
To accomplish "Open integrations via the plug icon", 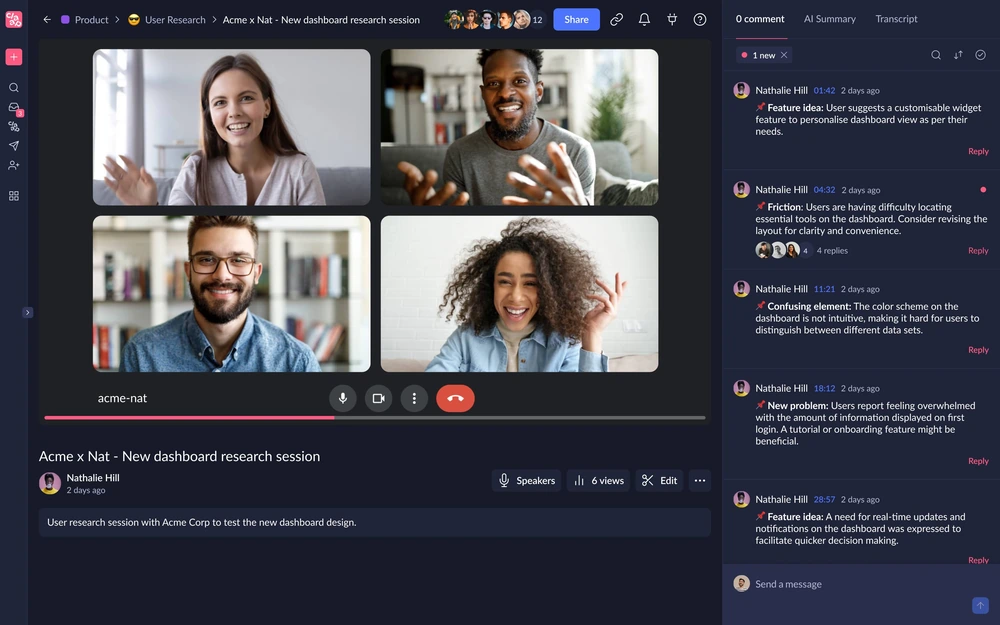I will pos(672,19).
